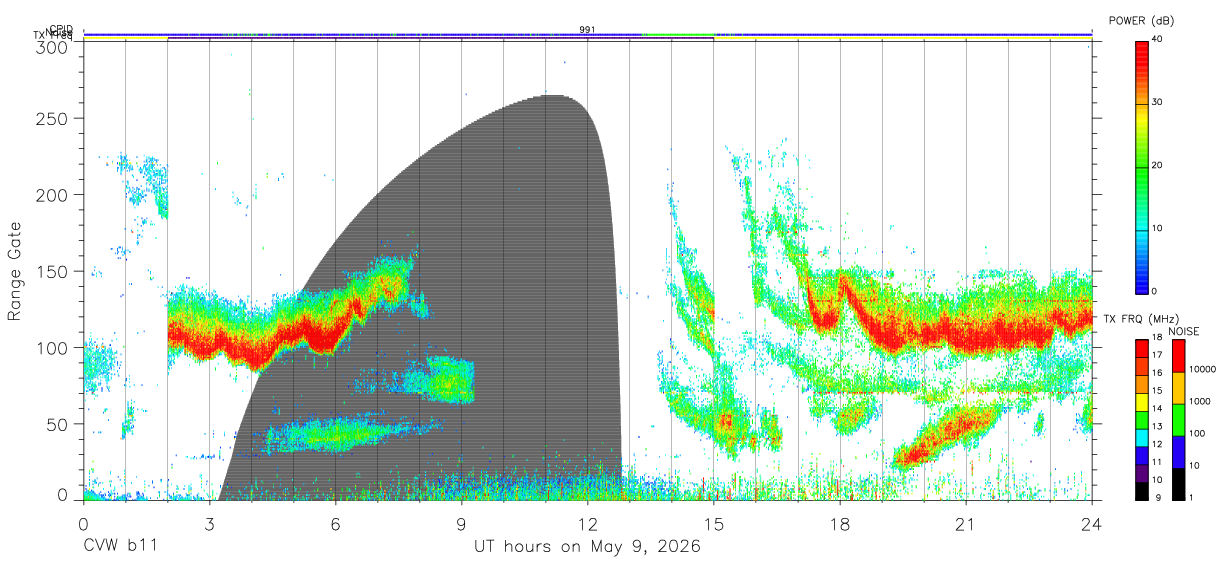Click the POWER (dB) legend title

1142,21
